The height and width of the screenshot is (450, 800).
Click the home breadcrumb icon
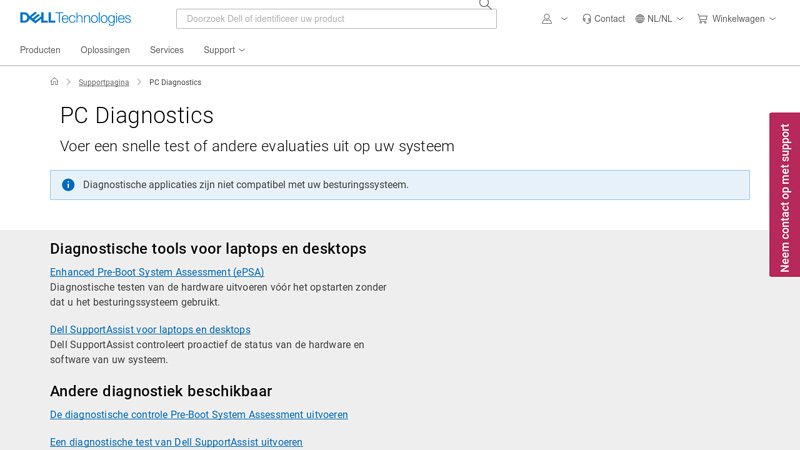tap(55, 82)
